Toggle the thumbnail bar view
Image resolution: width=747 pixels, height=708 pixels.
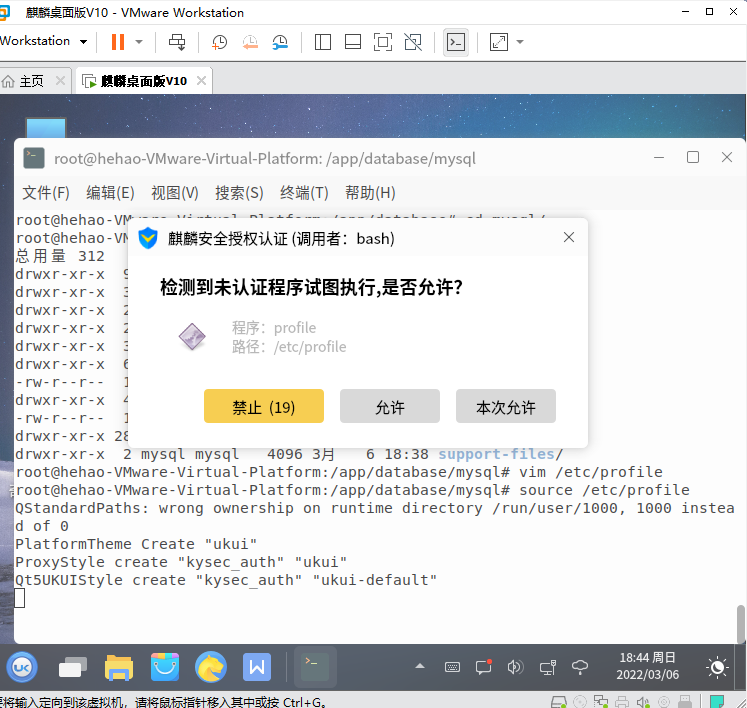pyautogui.click(x=353, y=42)
